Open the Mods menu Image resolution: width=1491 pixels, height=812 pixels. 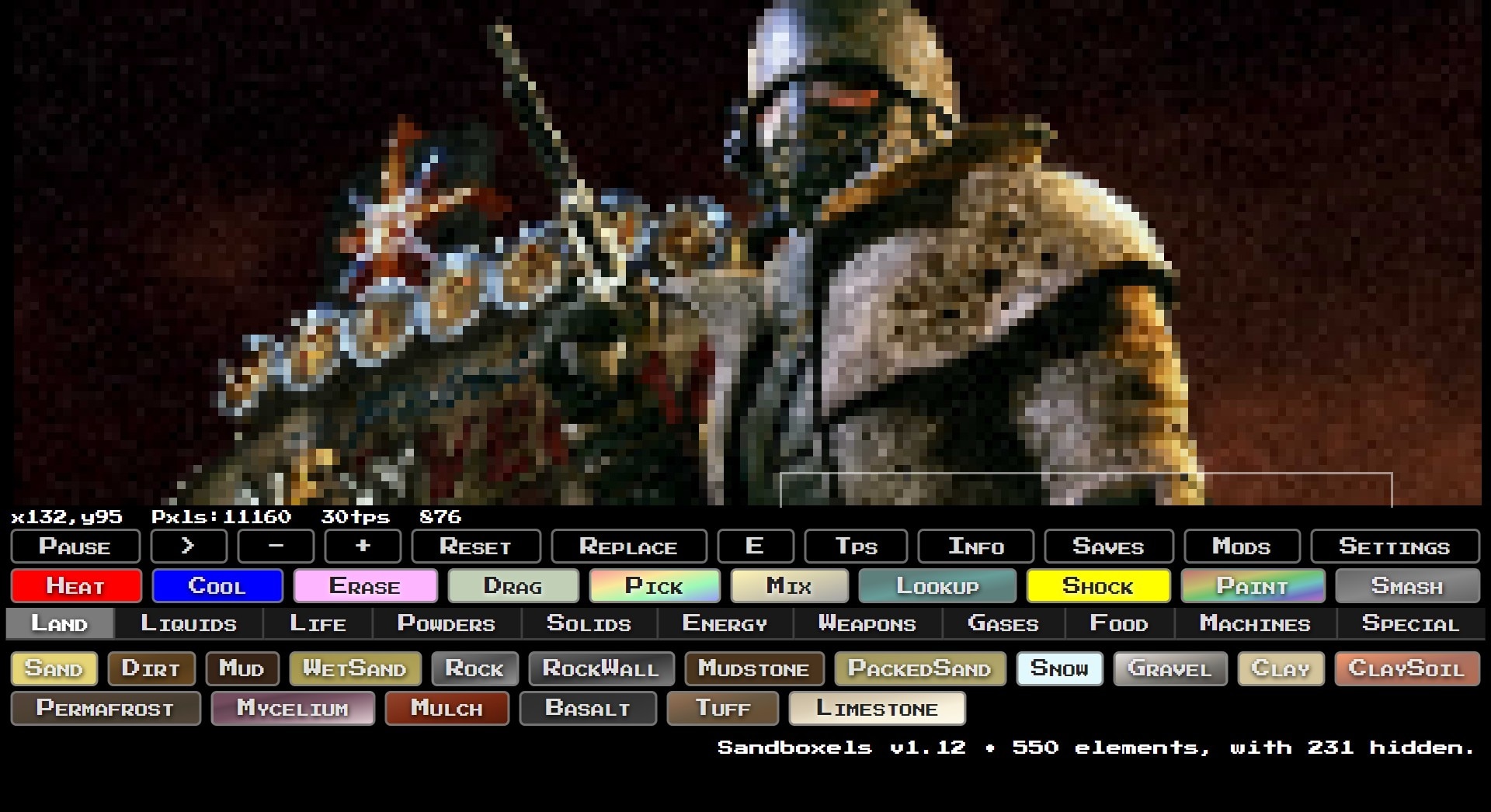(x=1241, y=547)
